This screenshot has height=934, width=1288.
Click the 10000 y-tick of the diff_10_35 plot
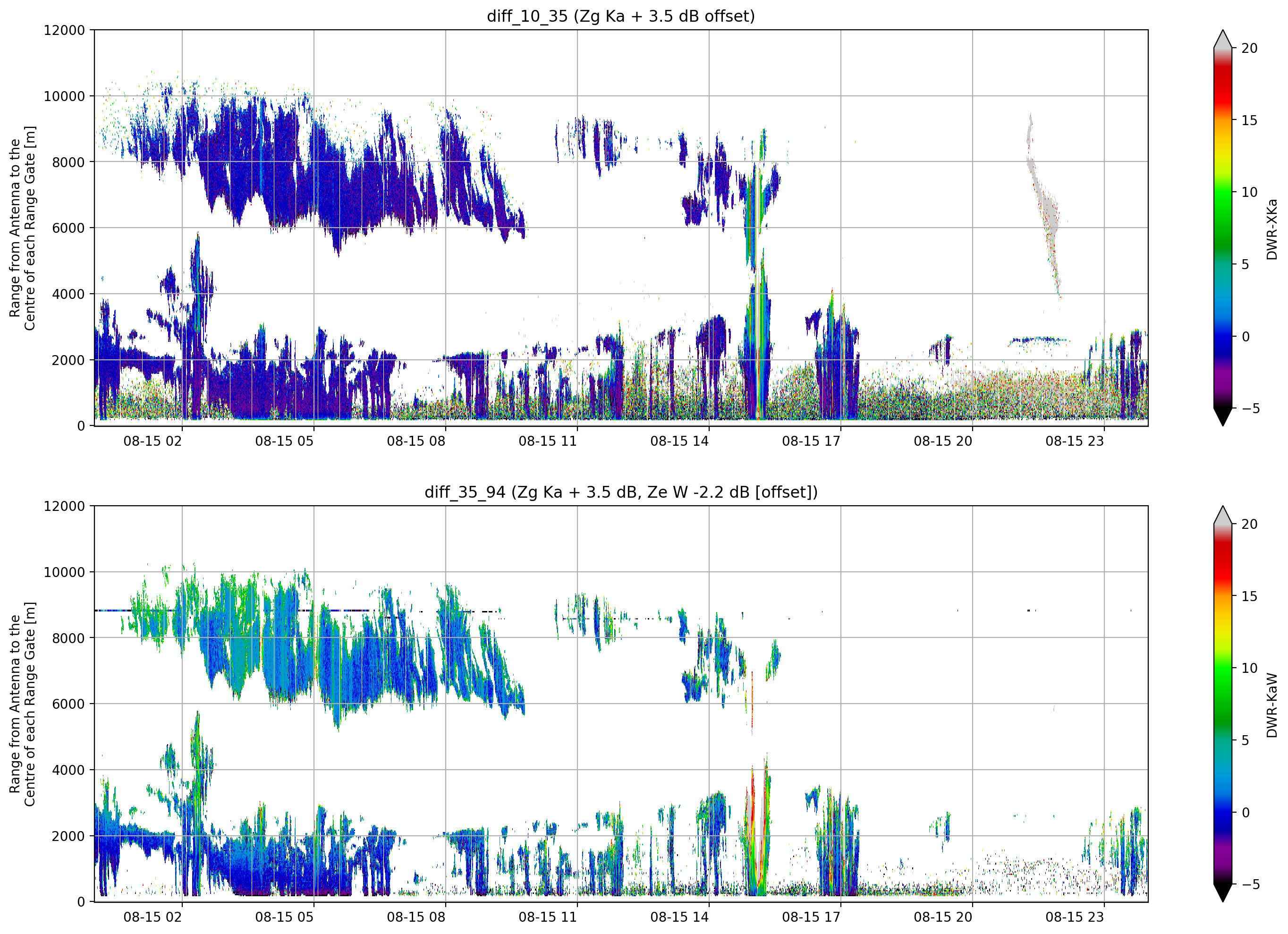[x=64, y=96]
